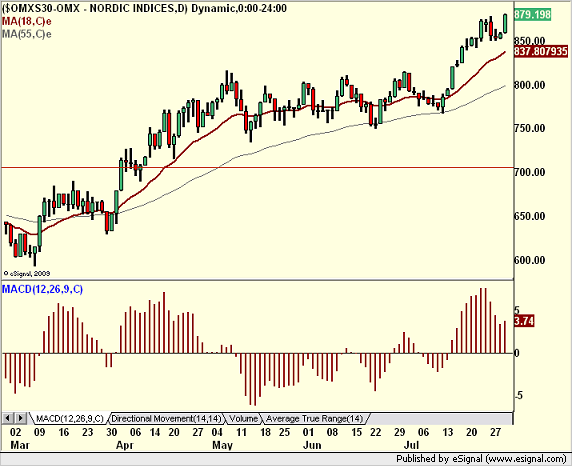572x466 pixels.
Task: Click the left scroll arrow beside study tabs
Action: pyautogui.click(x=8, y=418)
